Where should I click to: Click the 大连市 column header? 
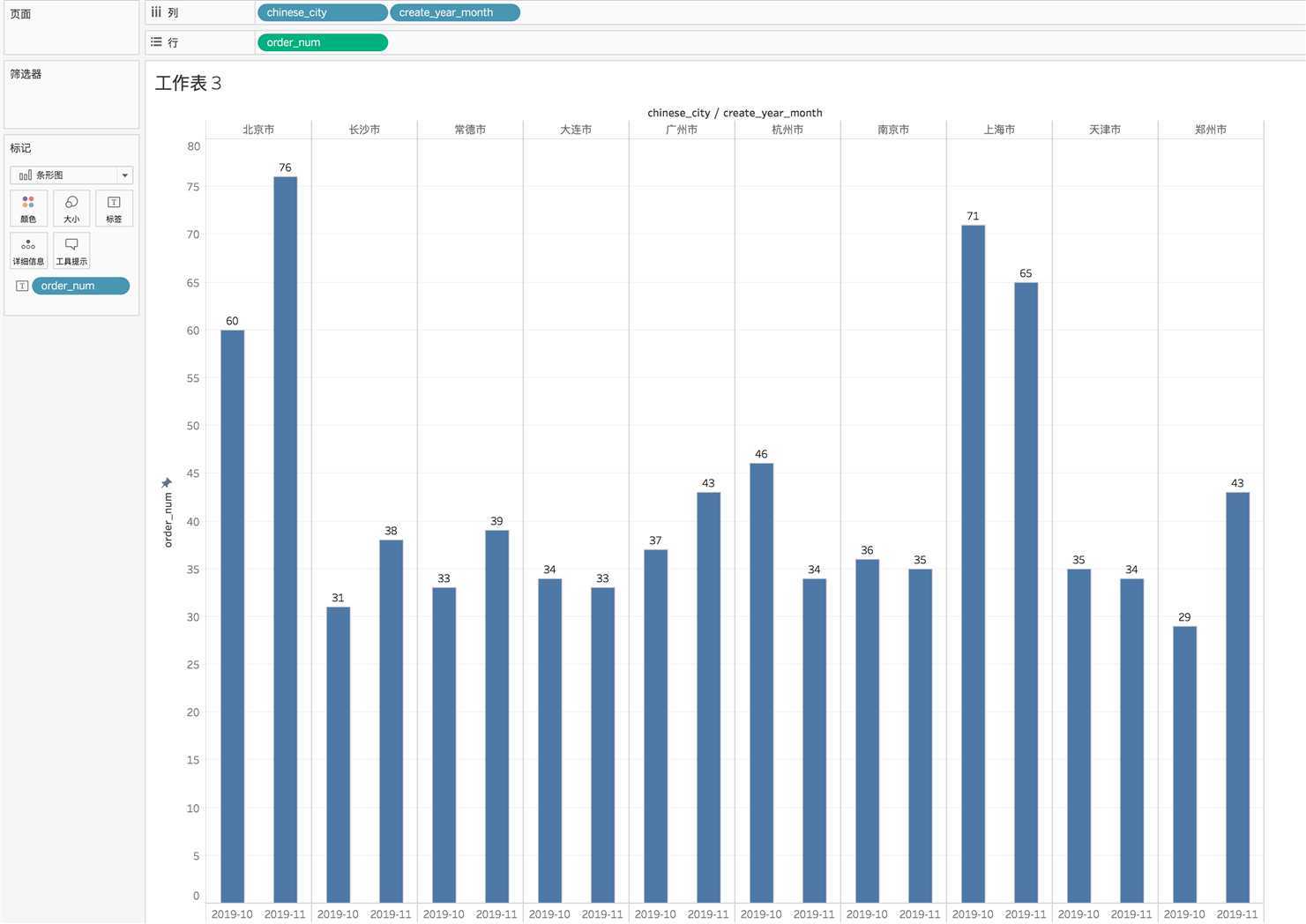(x=576, y=130)
